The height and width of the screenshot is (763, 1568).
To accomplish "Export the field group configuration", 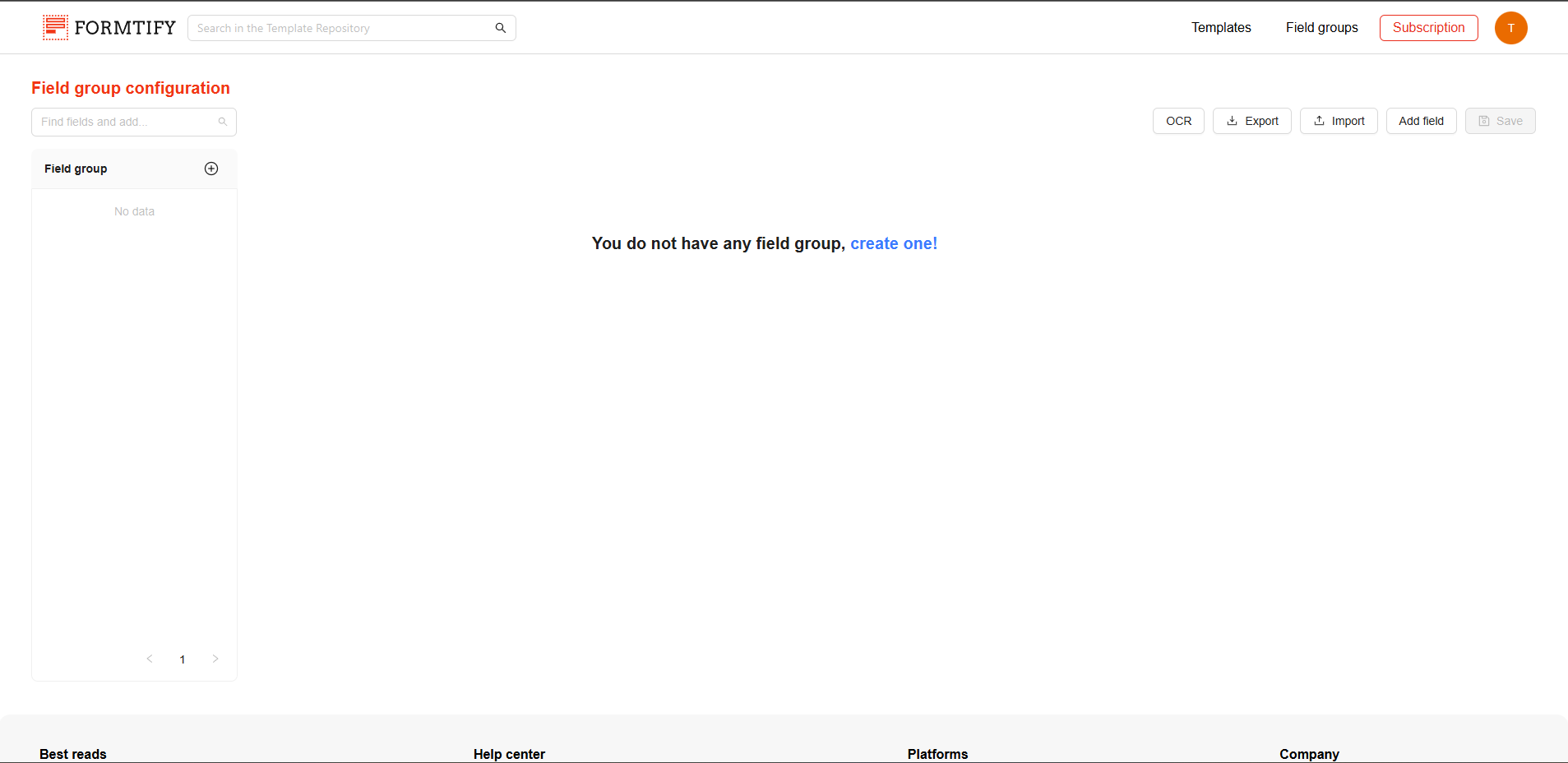I will click(x=1251, y=121).
